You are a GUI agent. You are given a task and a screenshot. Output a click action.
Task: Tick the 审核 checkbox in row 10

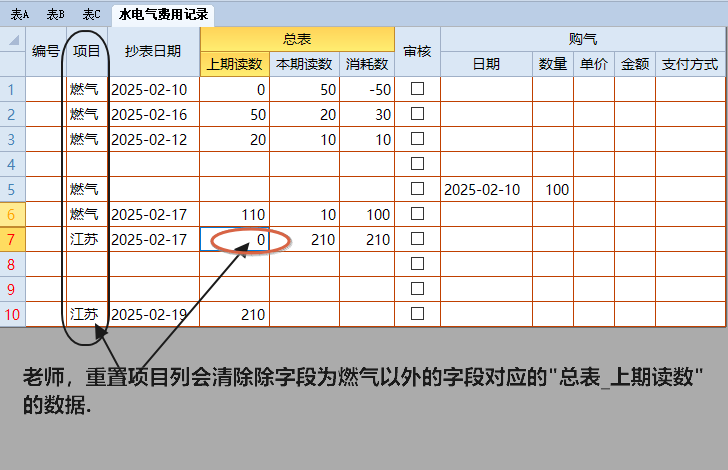pos(417,314)
